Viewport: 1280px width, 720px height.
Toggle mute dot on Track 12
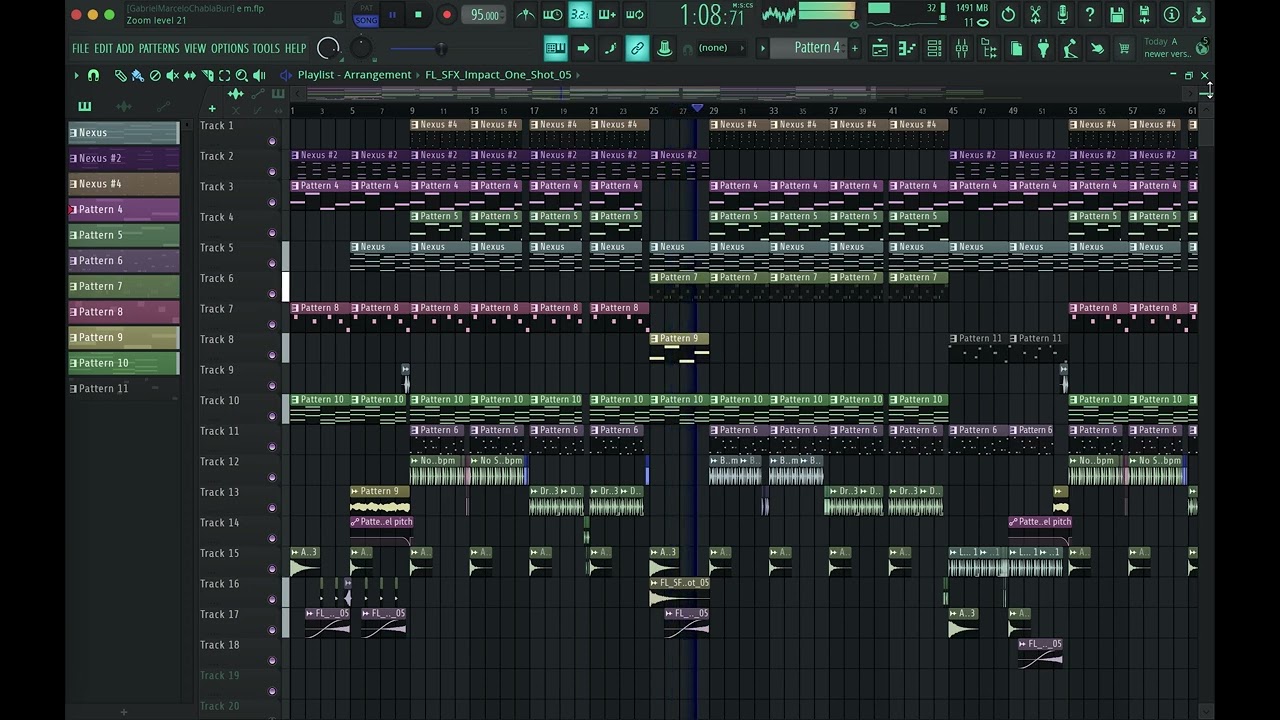[272, 477]
